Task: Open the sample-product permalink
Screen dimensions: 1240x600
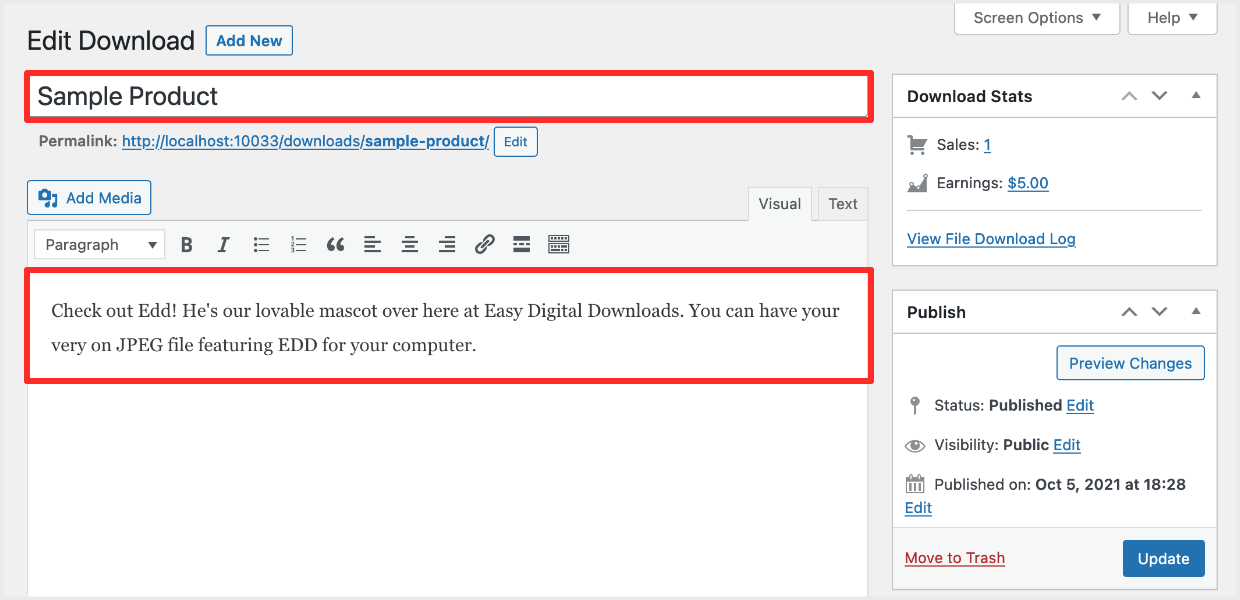Action: [x=305, y=141]
